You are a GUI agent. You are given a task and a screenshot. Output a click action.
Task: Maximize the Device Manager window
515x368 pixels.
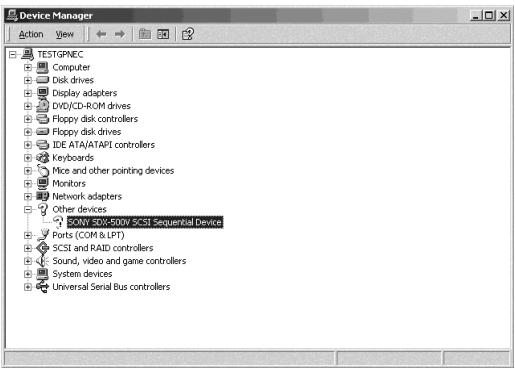coord(489,15)
